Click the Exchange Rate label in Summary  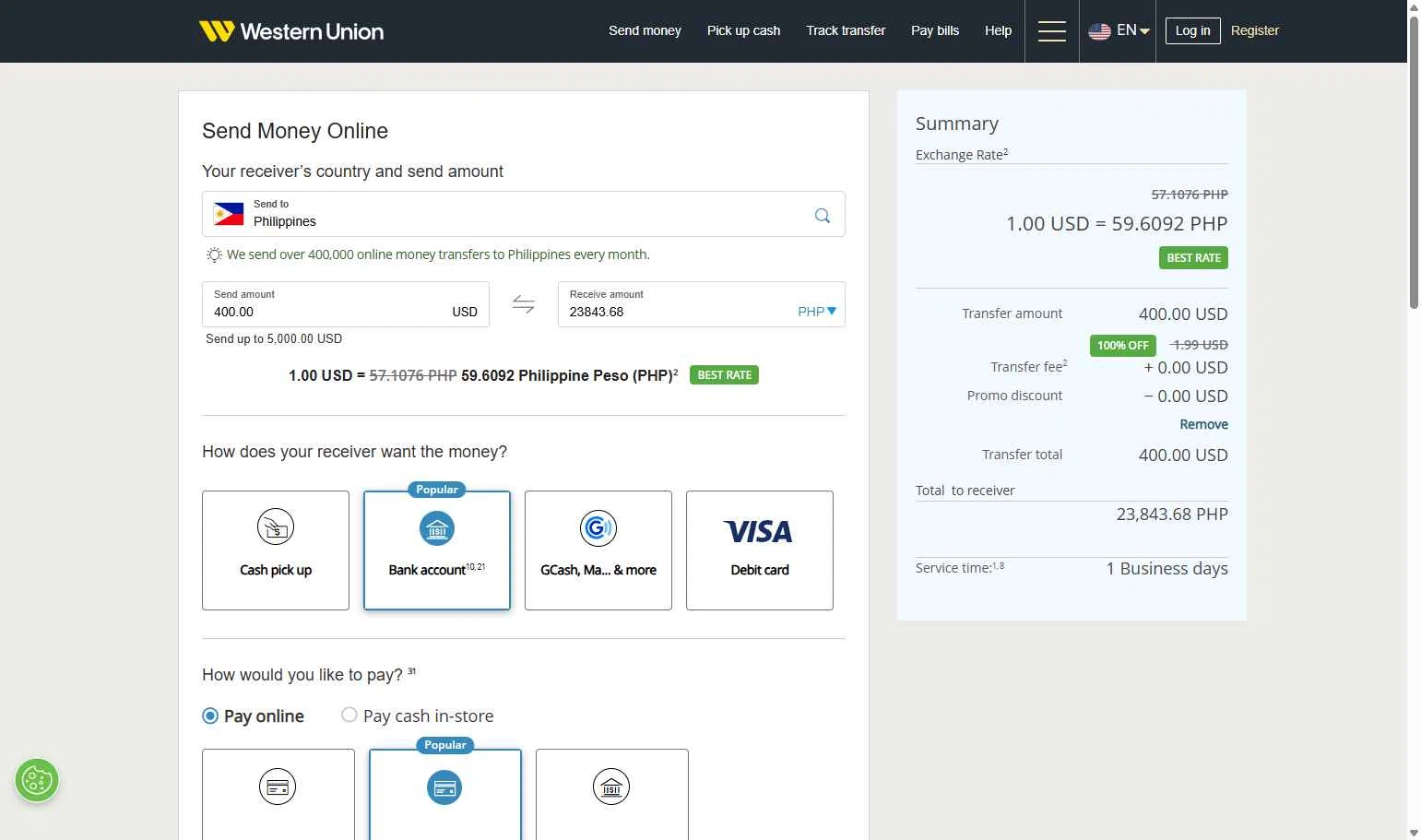pos(962,154)
